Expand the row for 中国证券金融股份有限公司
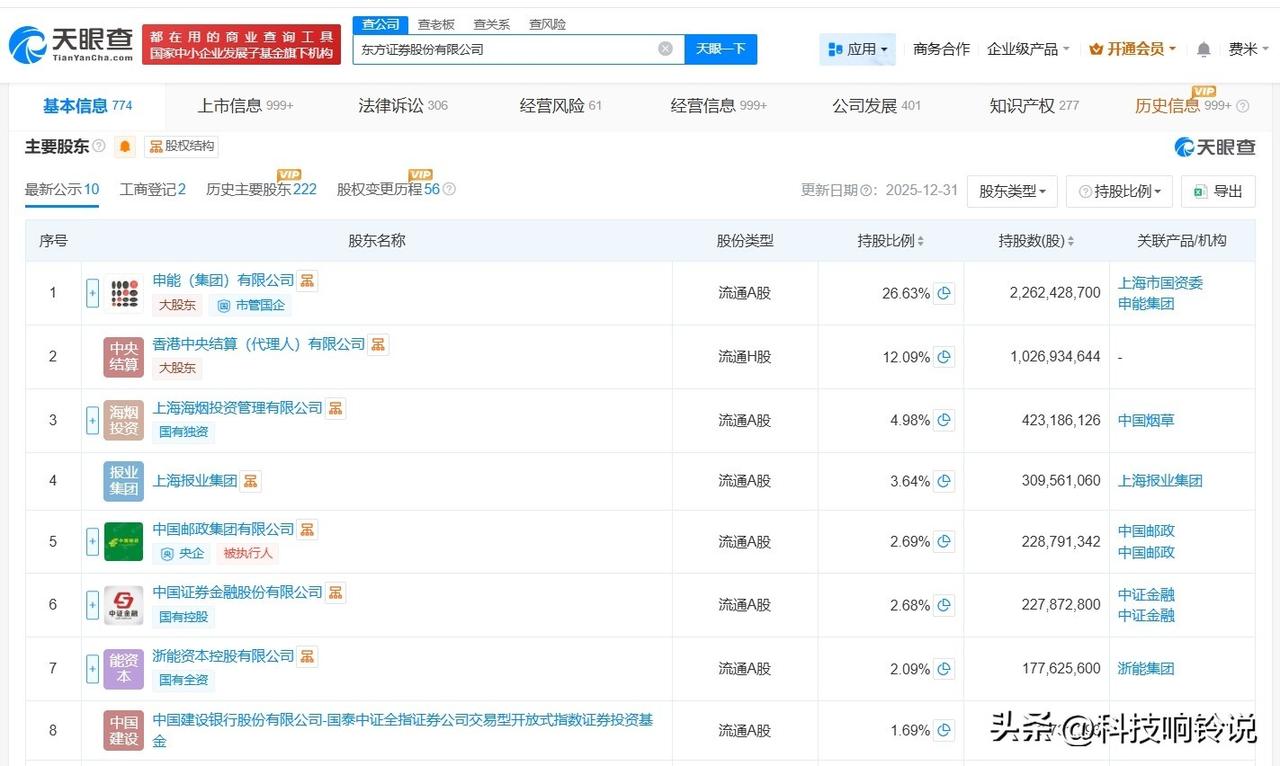Image resolution: width=1280 pixels, height=766 pixels. [92, 605]
